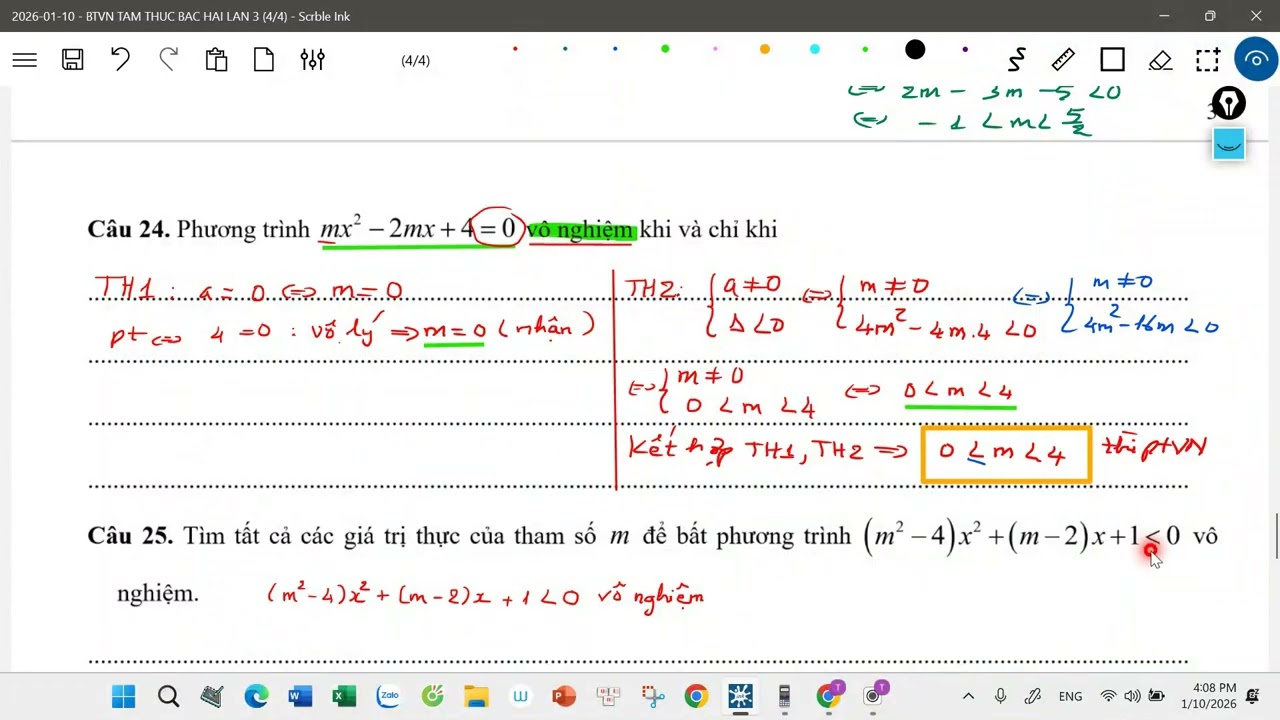The image size is (1280, 720).
Task: Open the Snipping Tool from the taskbar
Action: coord(652,696)
